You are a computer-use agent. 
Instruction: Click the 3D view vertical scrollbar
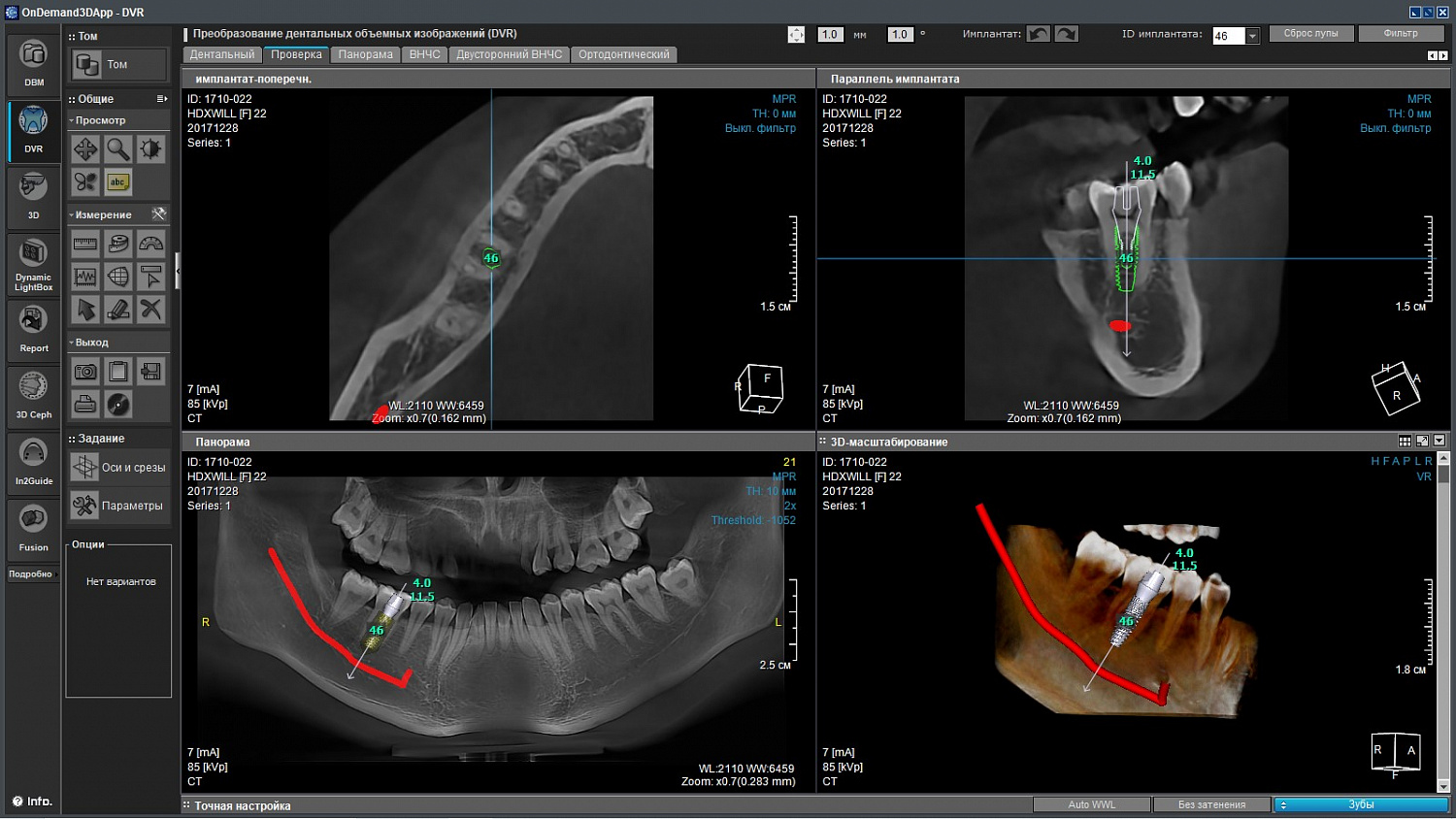click(1441, 621)
